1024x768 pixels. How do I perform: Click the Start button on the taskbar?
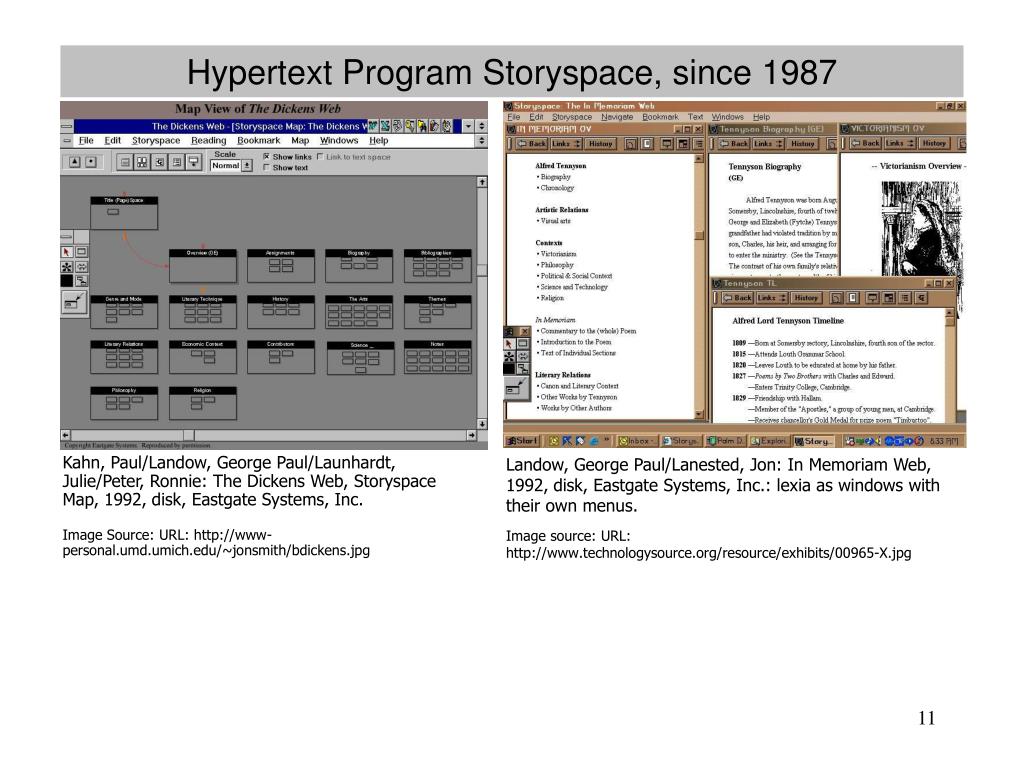[522, 441]
